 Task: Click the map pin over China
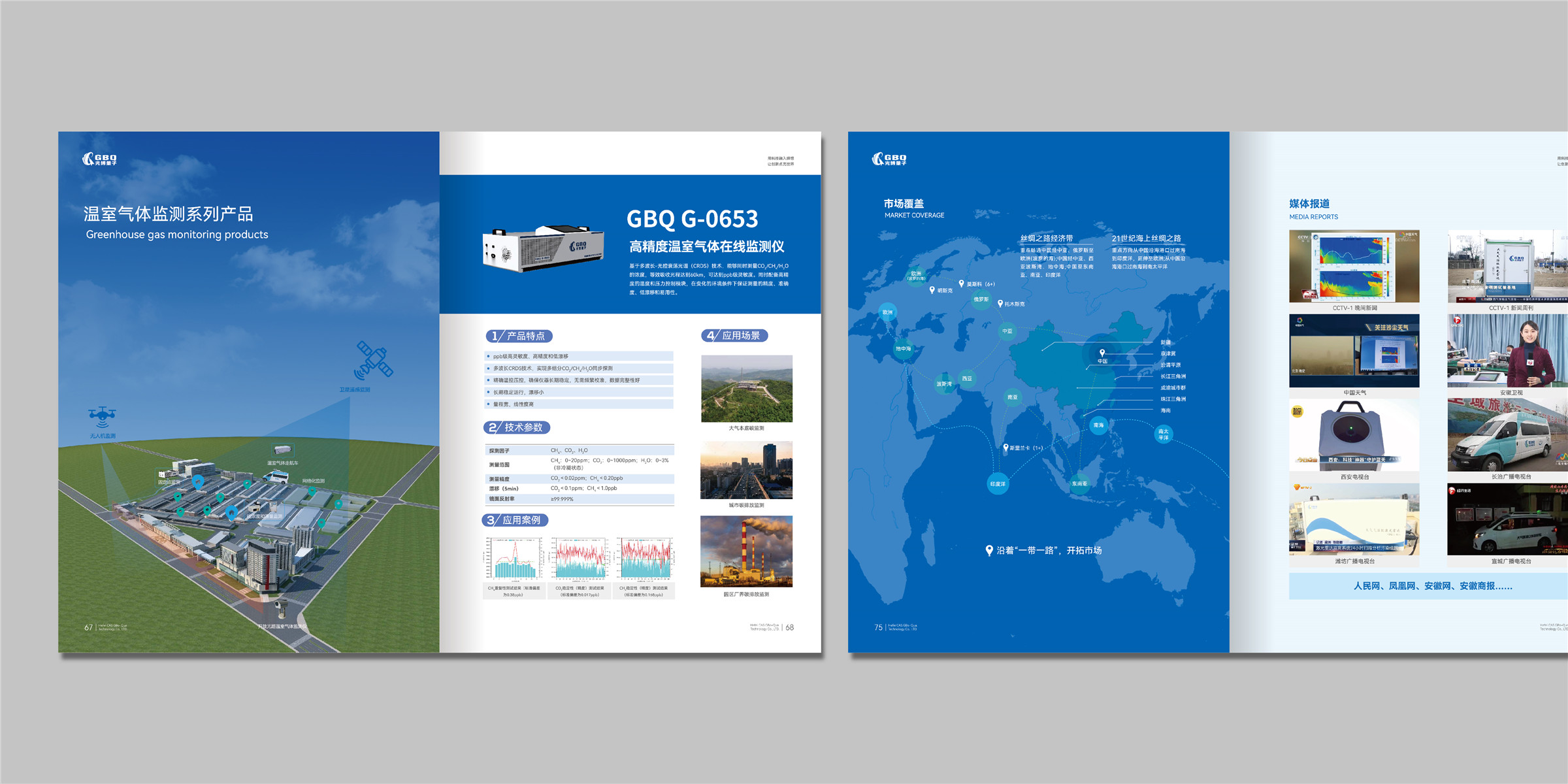click(x=1102, y=353)
